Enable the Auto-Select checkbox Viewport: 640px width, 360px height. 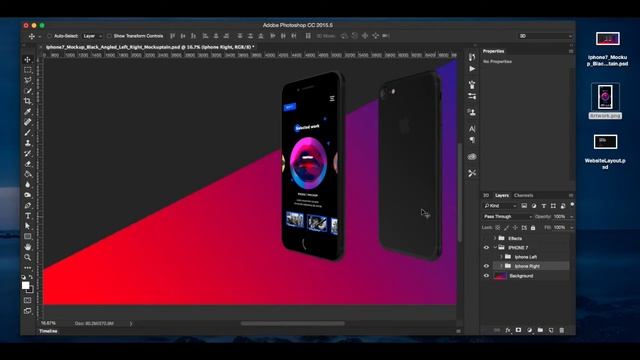[50, 36]
